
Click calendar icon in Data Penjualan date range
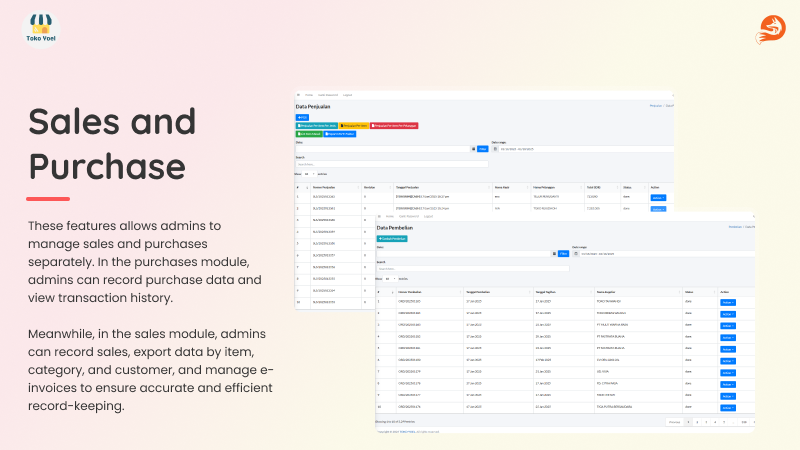tap(497, 149)
